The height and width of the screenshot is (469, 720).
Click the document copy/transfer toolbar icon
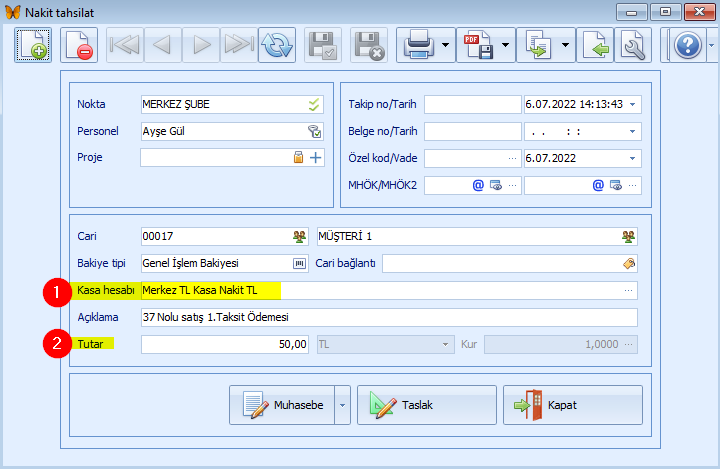(538, 45)
